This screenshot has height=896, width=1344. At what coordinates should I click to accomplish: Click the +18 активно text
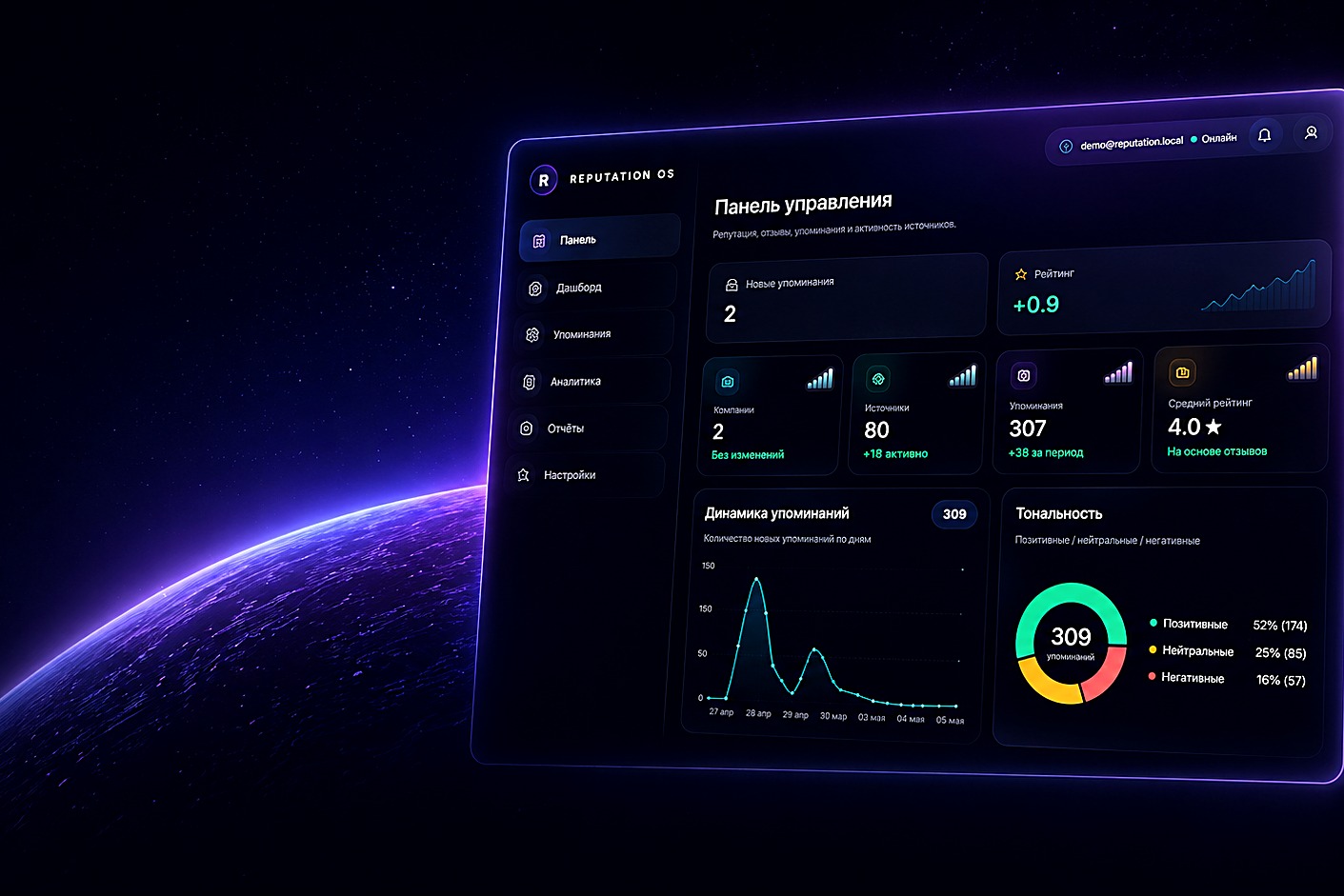[895, 454]
